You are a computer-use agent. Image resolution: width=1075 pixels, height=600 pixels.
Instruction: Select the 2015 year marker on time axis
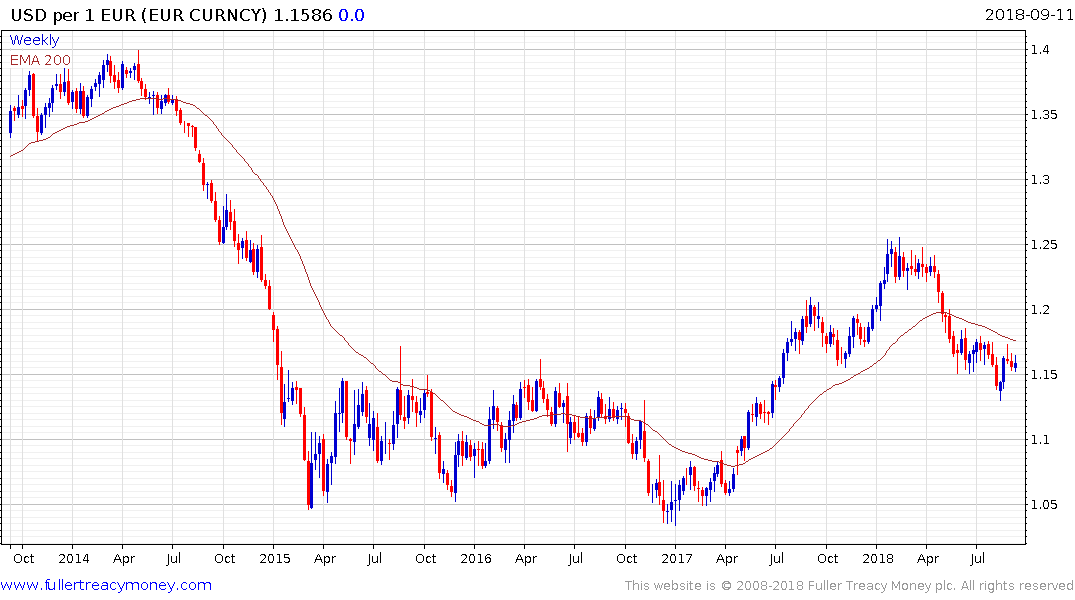coord(274,558)
